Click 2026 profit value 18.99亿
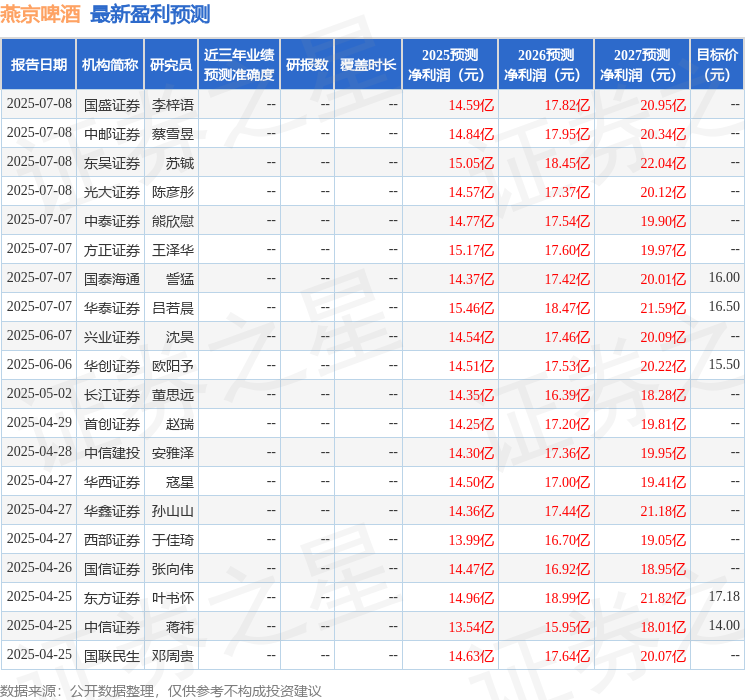This screenshot has width=745, height=700. pyautogui.click(x=567, y=598)
